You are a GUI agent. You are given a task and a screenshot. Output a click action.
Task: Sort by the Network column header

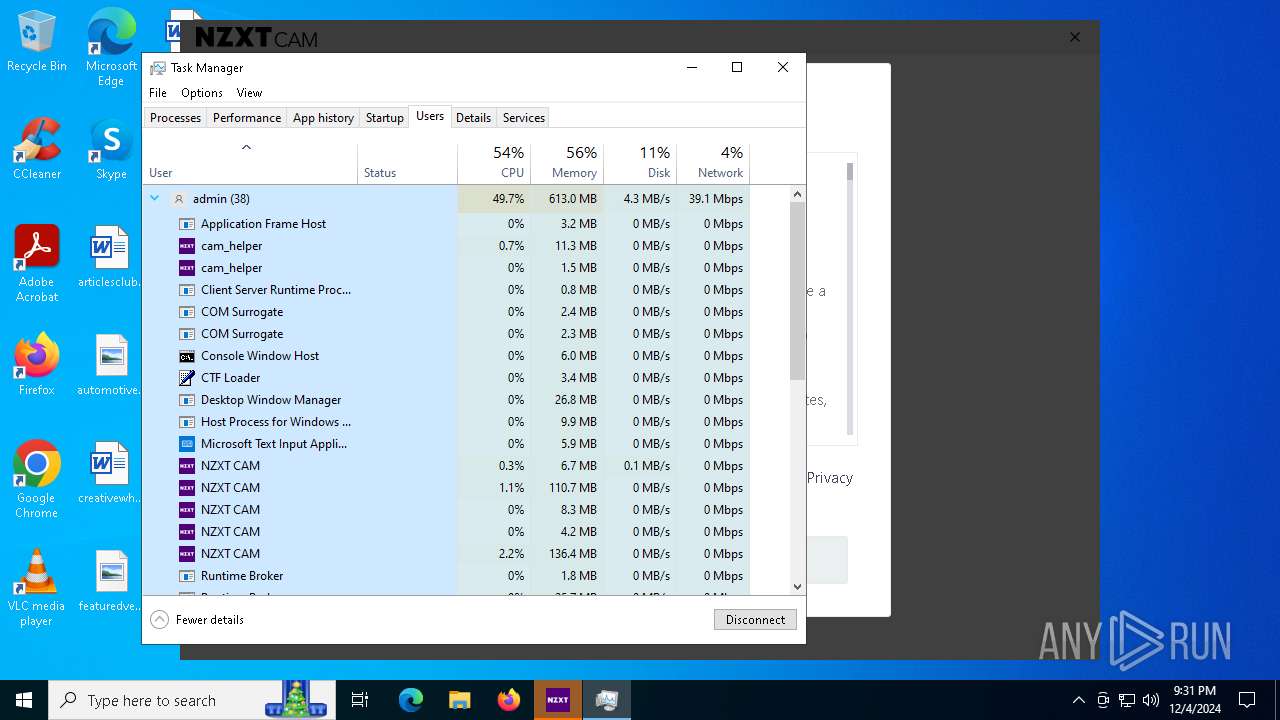[x=713, y=163]
